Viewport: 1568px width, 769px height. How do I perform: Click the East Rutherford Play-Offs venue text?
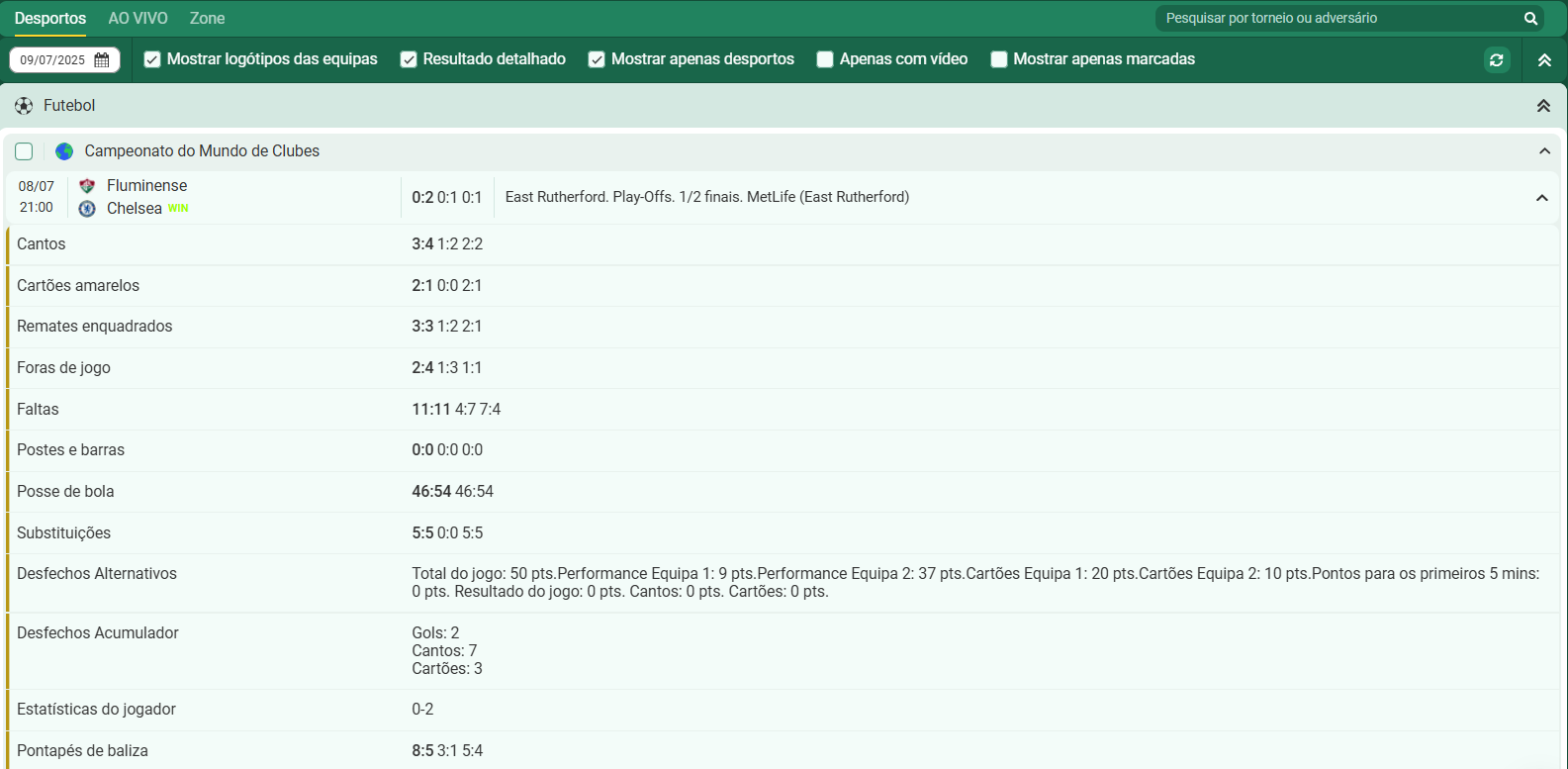point(707,197)
